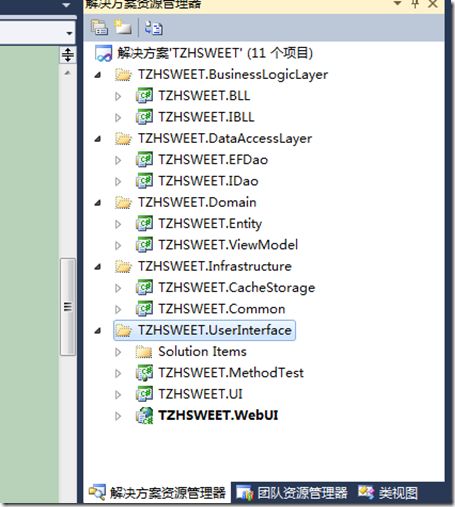Viewport: 455px width, 507px height.
Task: Collapse the TZHSWEET.UserInterface folder
Action: tap(98, 331)
